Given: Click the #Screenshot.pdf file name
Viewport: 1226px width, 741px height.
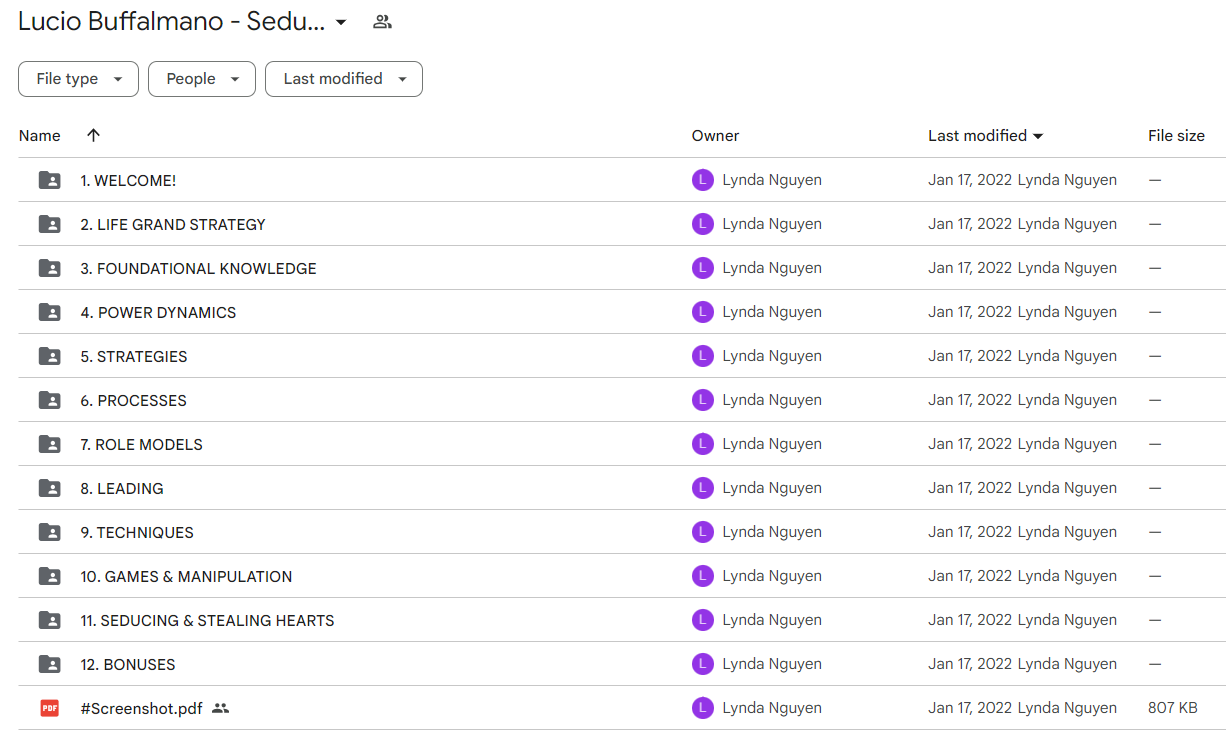Looking at the screenshot, I should 141,709.
